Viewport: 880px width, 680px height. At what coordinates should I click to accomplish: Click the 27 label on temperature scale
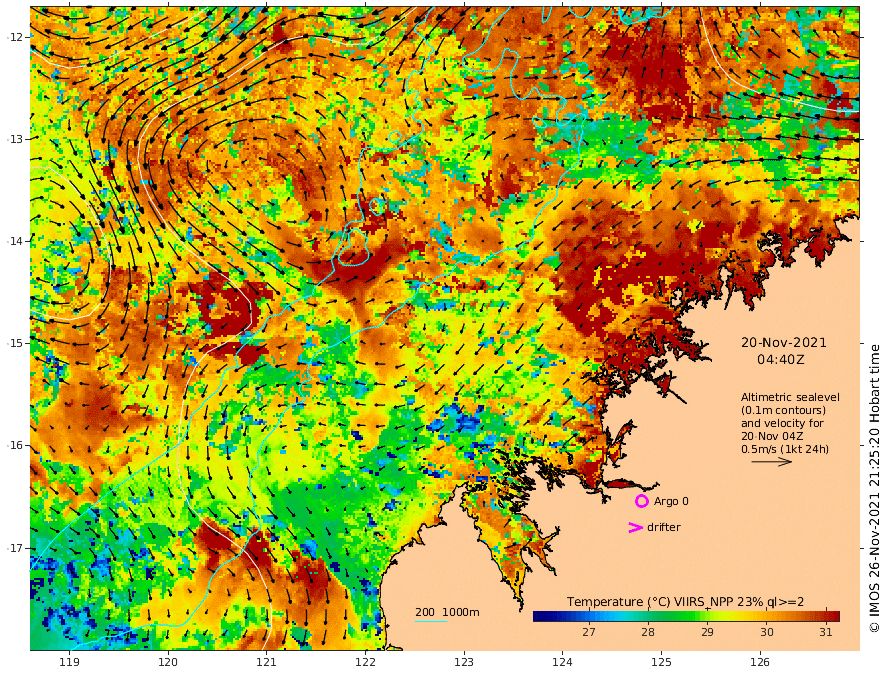(588, 632)
